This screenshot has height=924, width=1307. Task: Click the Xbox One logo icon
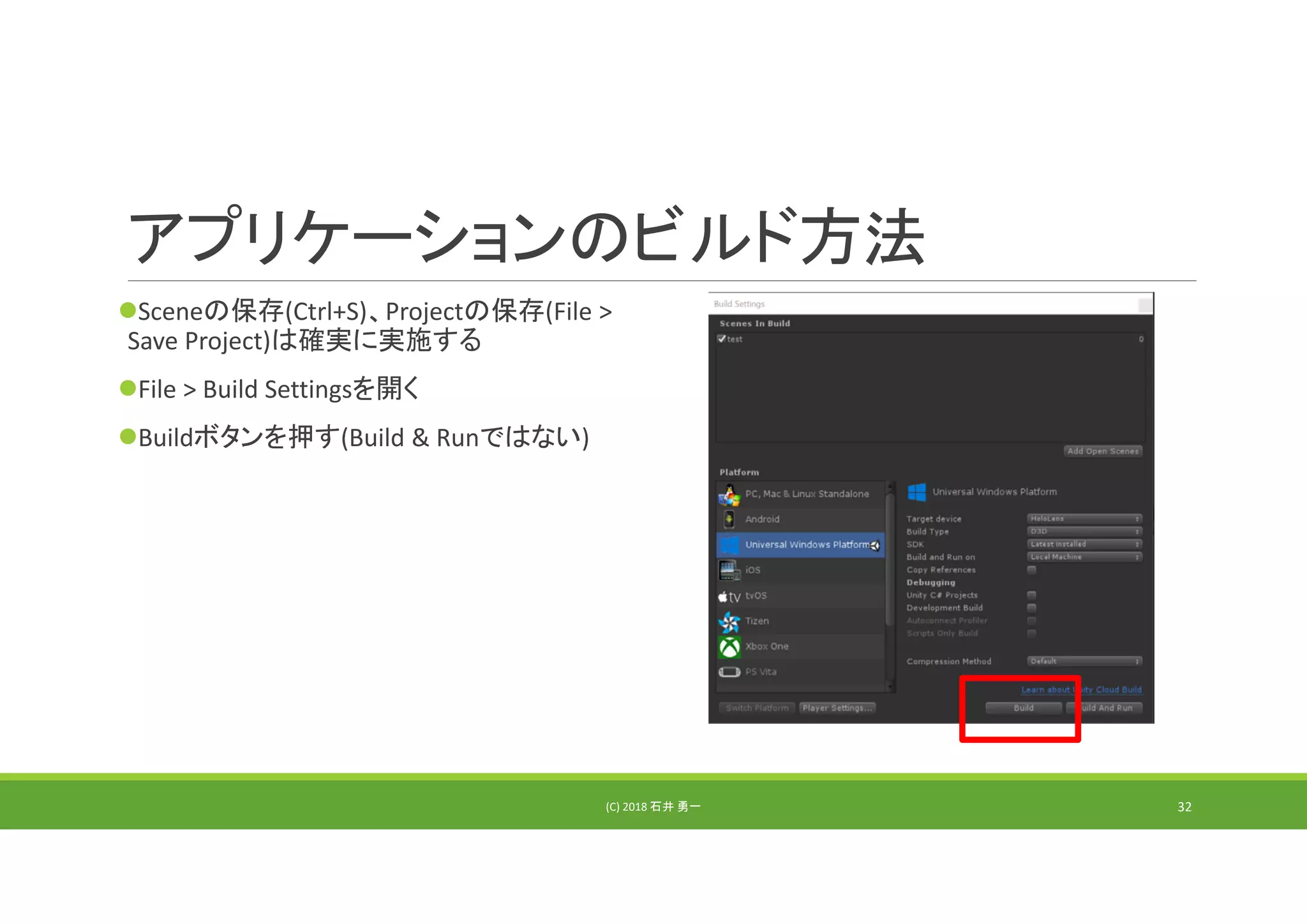[729, 646]
